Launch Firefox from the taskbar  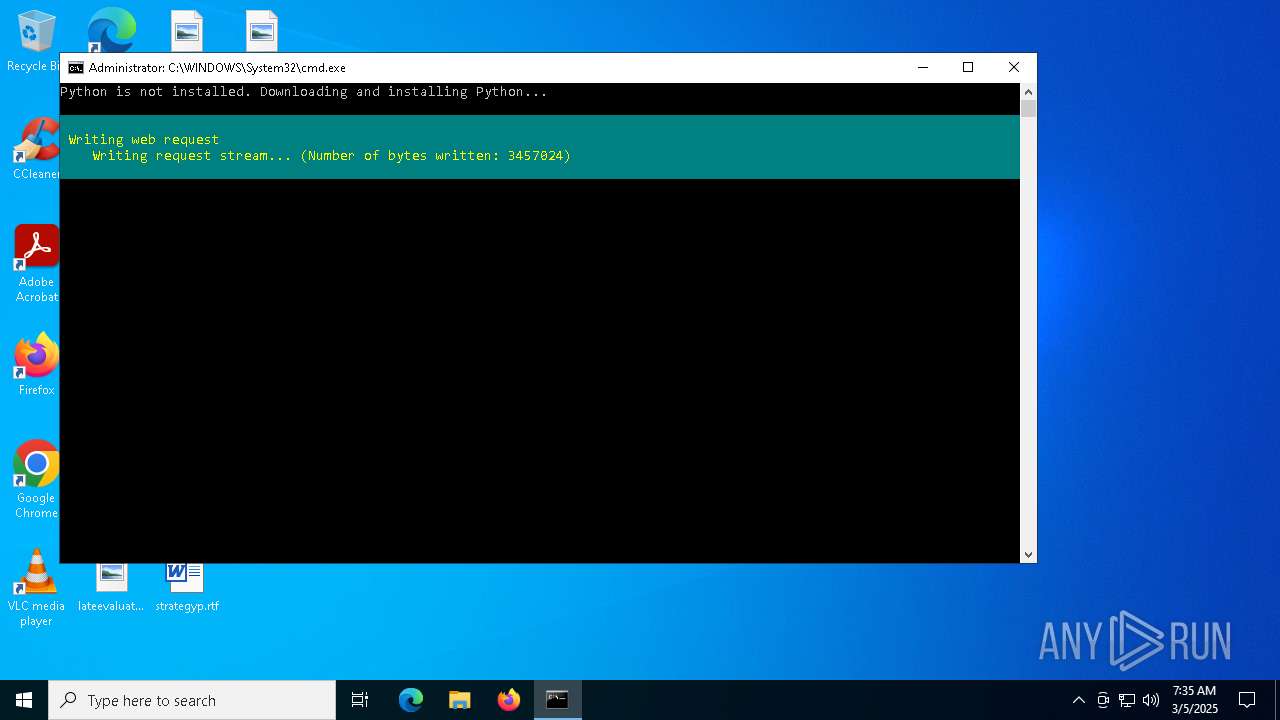509,700
